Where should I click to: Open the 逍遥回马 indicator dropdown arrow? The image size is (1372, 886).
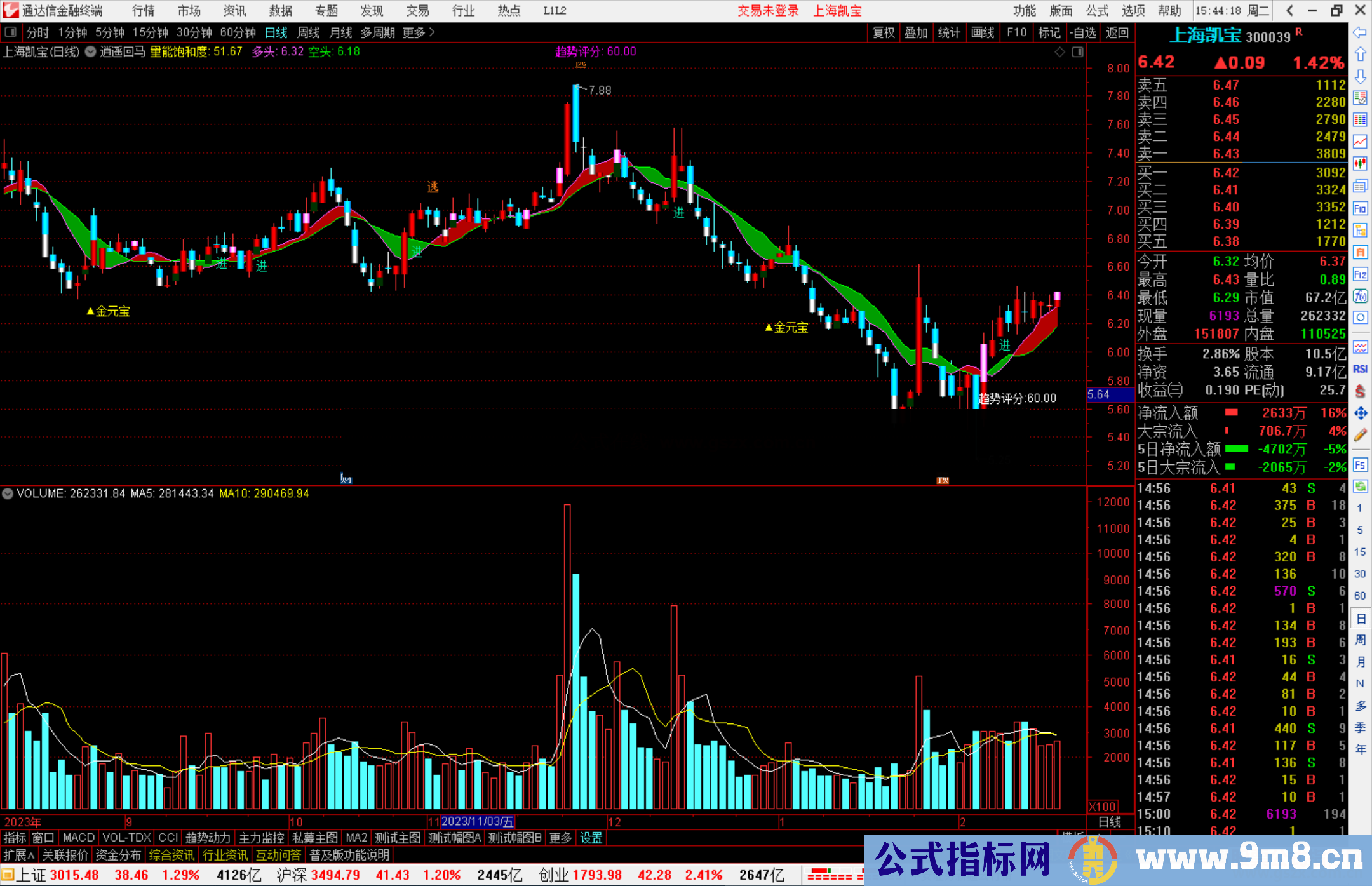[x=91, y=52]
